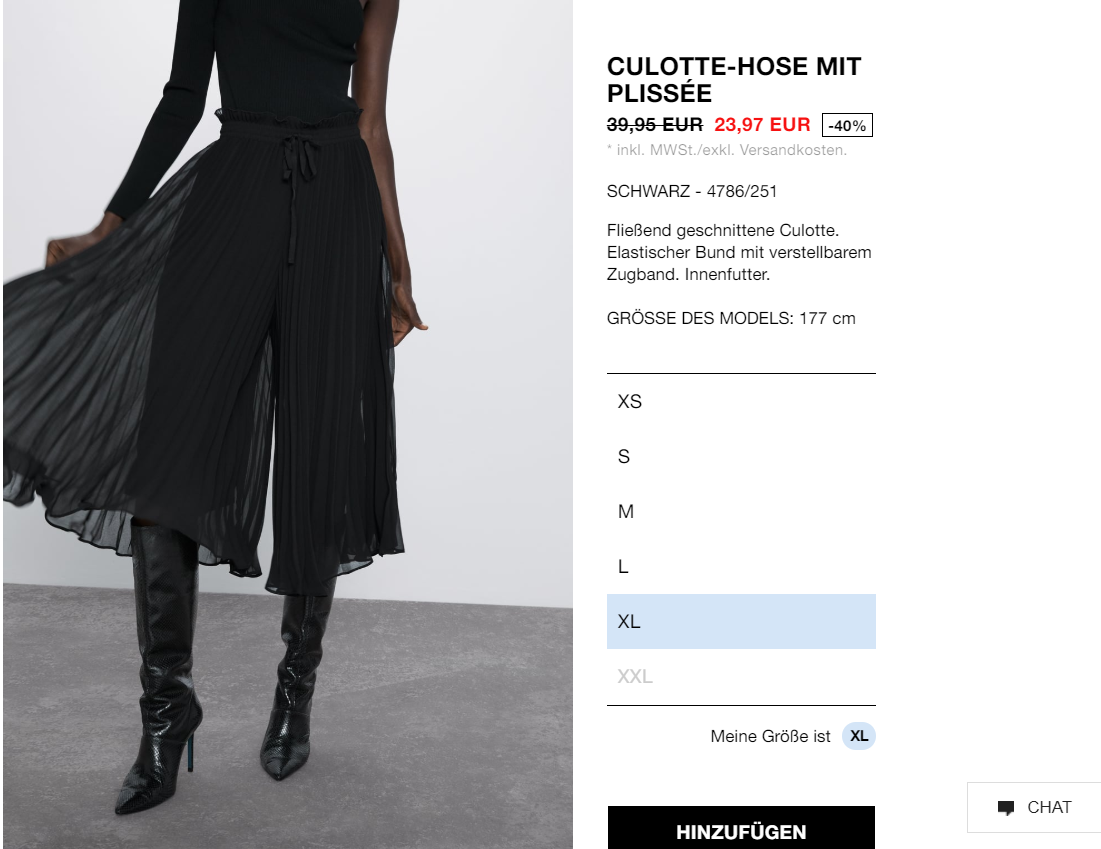1101x849 pixels.
Task: Click the SCHWARZ - 4786/251 color reference
Action: point(692,191)
